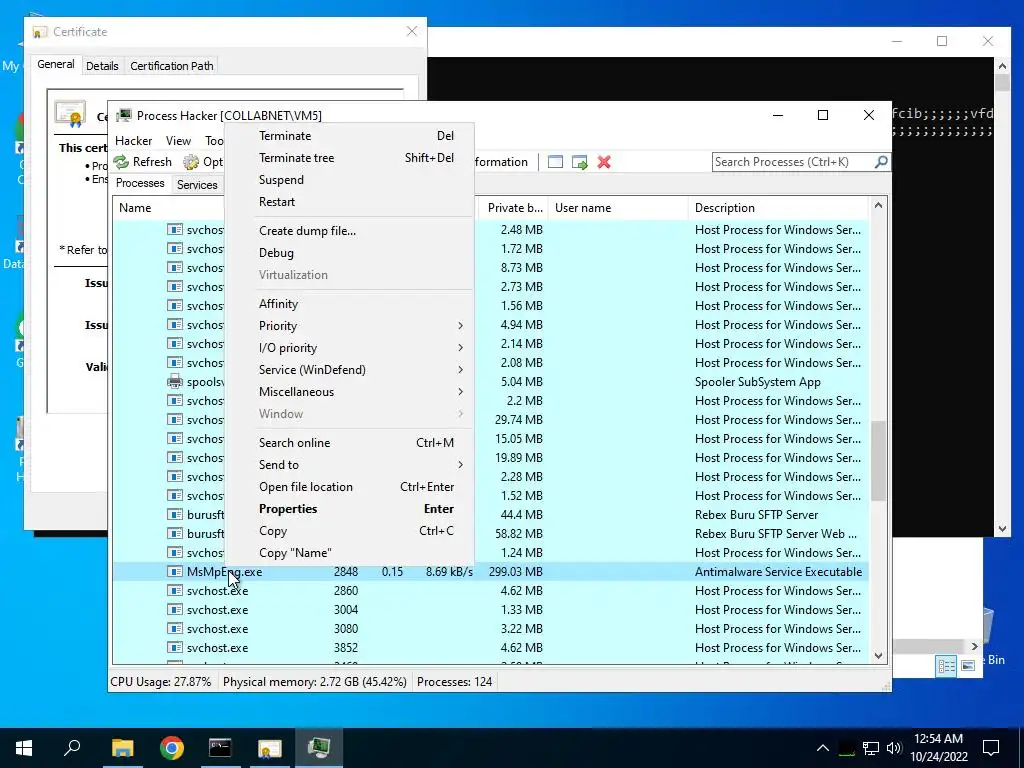1024x768 pixels.
Task: Click CPU Usage status bar entry
Action: click(161, 682)
